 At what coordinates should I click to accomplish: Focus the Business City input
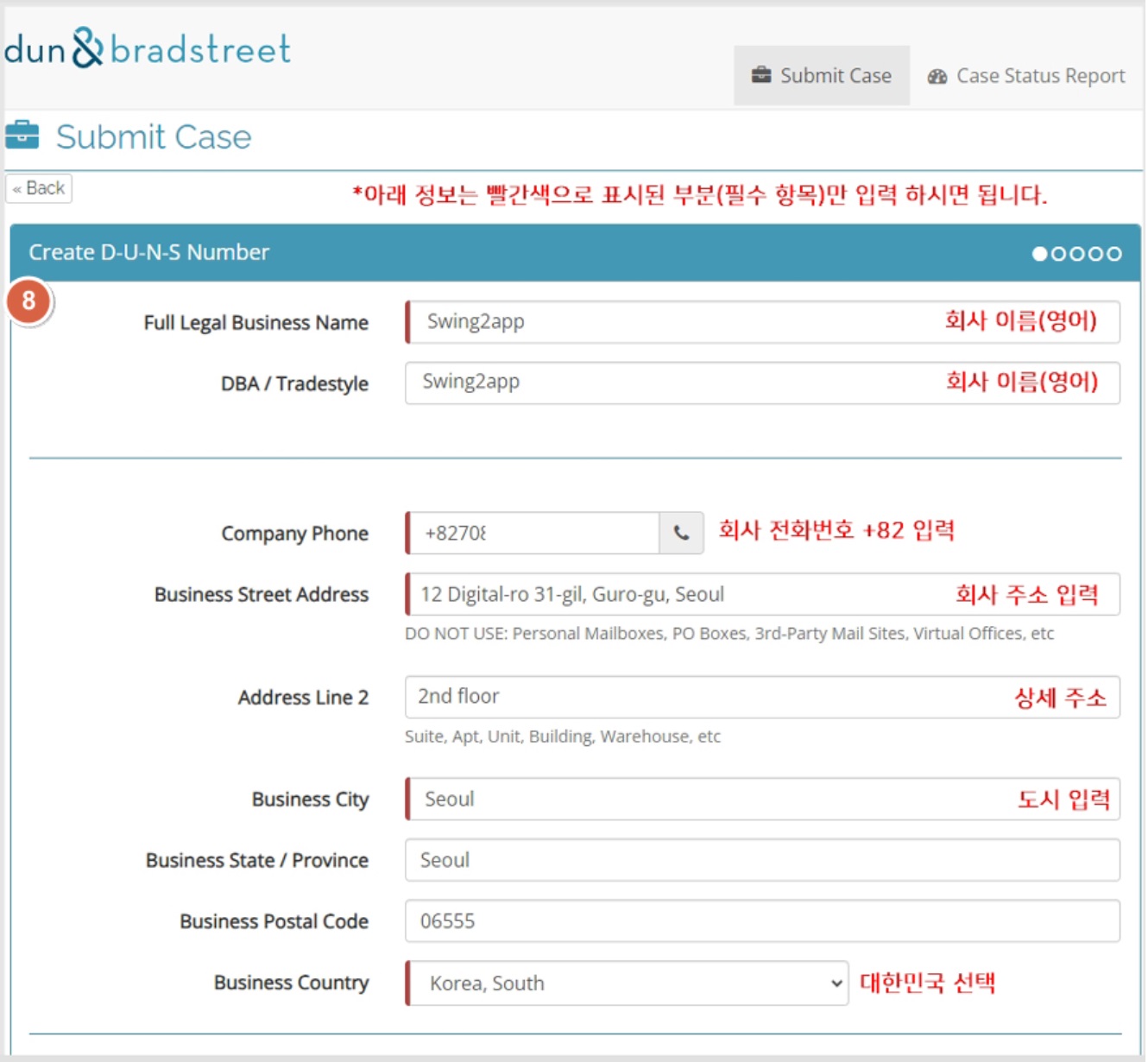coord(763,800)
